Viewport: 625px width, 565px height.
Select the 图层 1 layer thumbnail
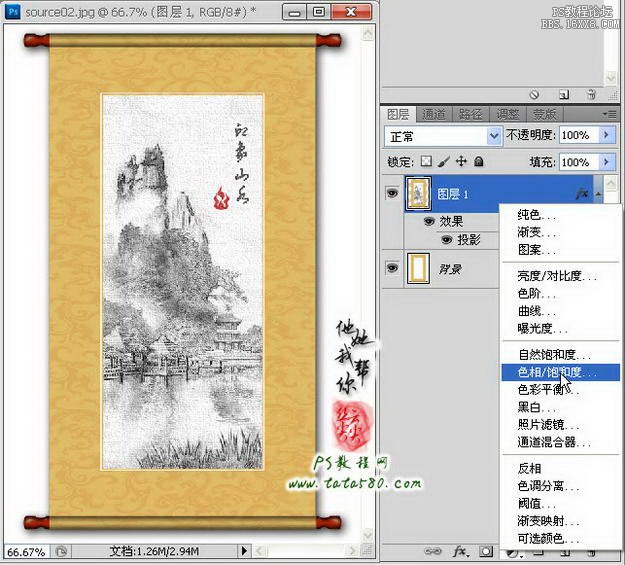[418, 194]
